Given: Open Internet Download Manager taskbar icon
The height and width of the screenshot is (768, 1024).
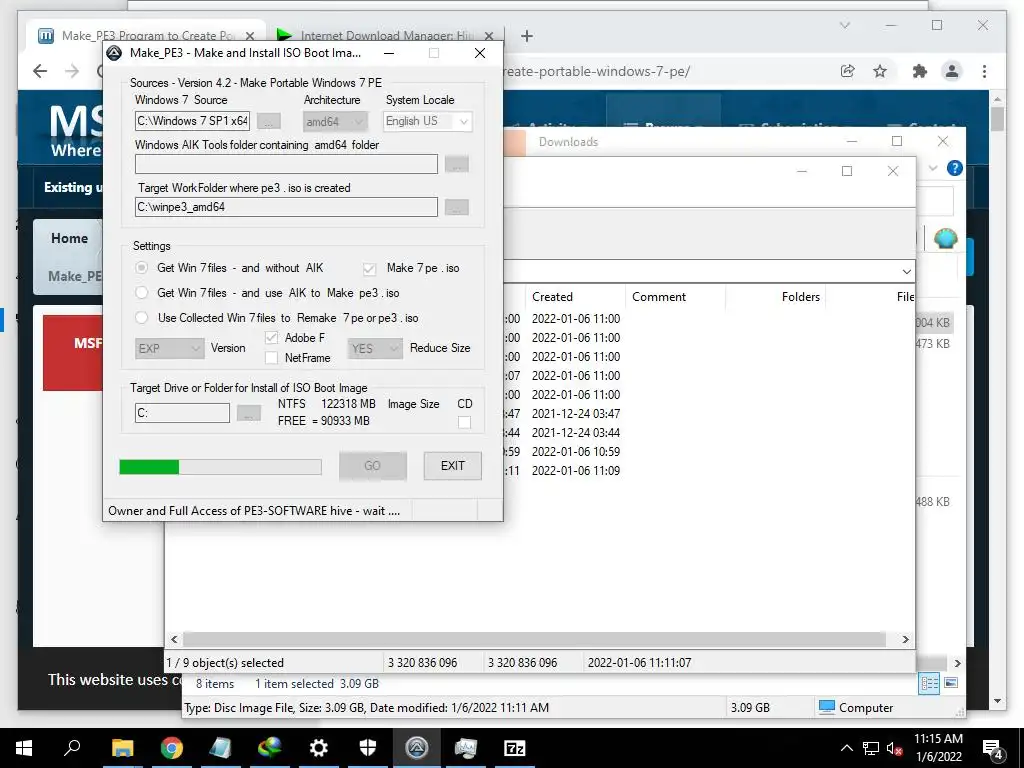Looking at the screenshot, I should tap(270, 748).
